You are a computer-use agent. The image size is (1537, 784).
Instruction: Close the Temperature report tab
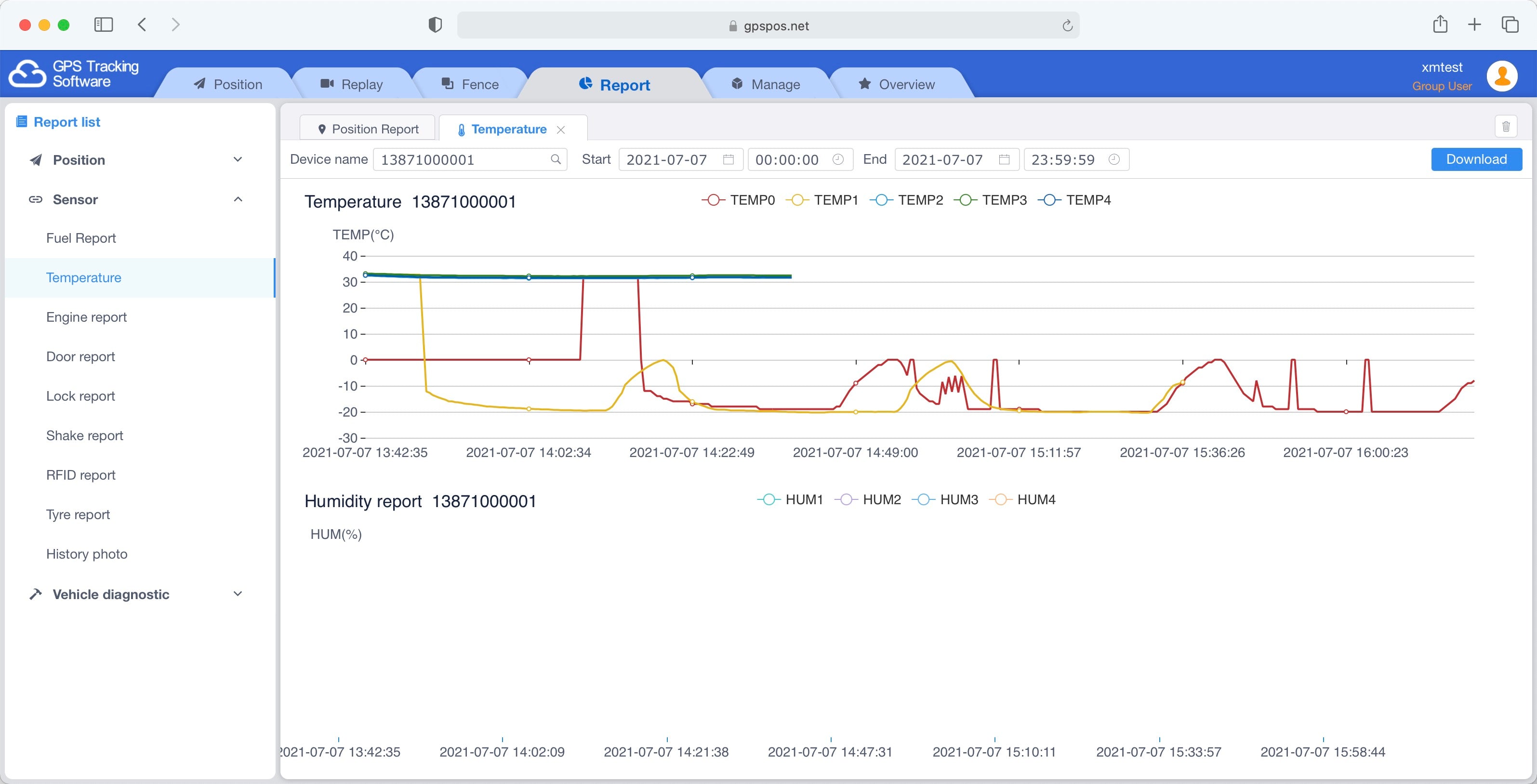pos(561,130)
